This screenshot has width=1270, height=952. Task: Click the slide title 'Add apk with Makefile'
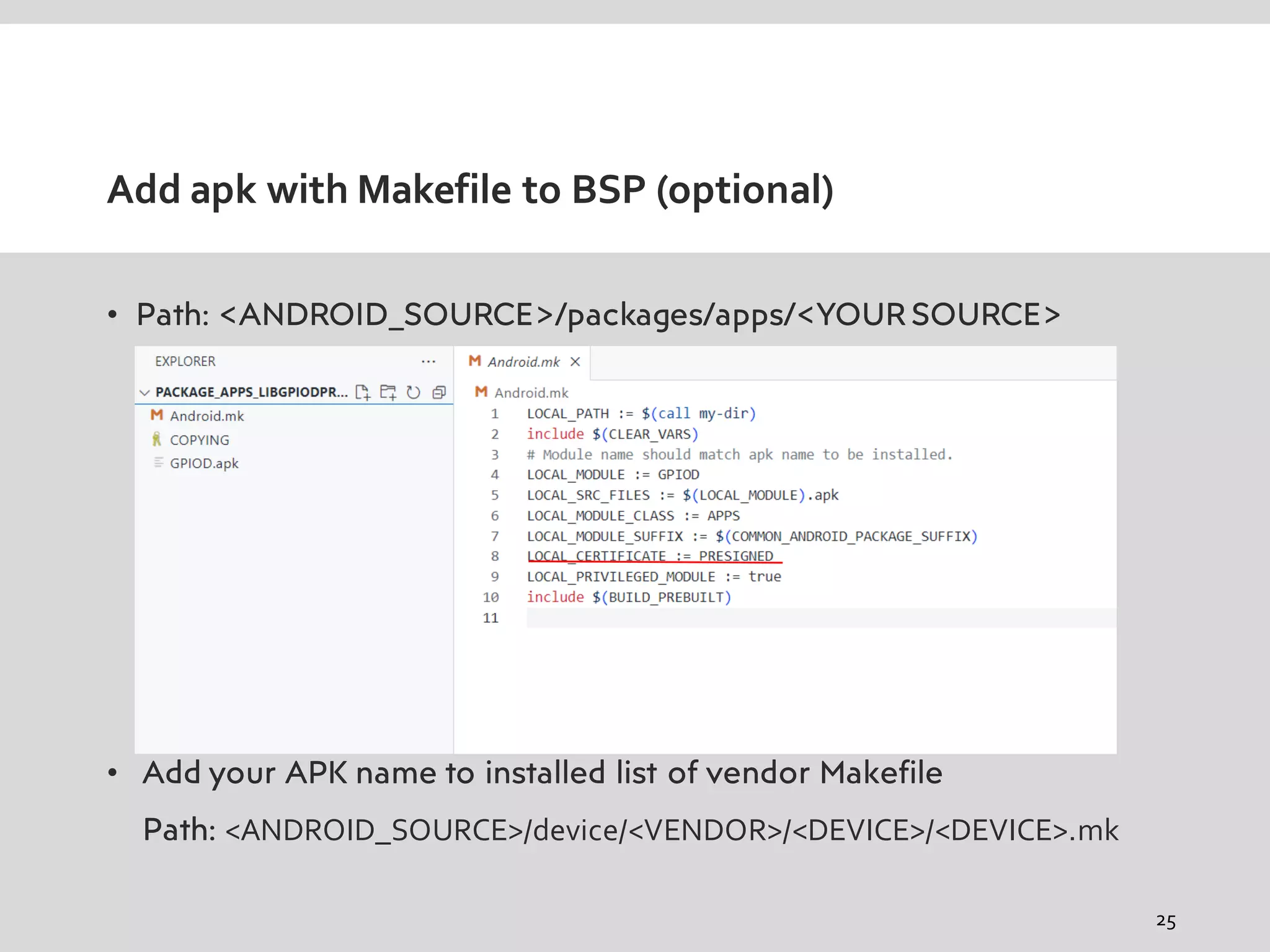(x=470, y=190)
